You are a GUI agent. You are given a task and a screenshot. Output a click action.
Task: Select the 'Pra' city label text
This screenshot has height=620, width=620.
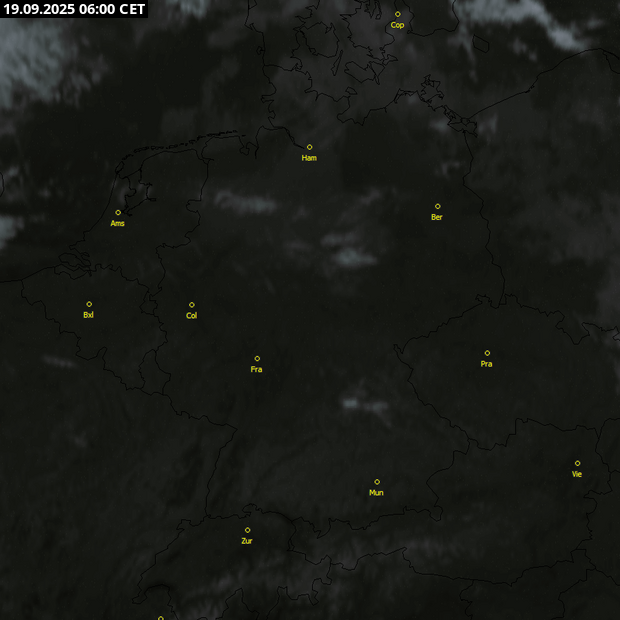click(486, 364)
